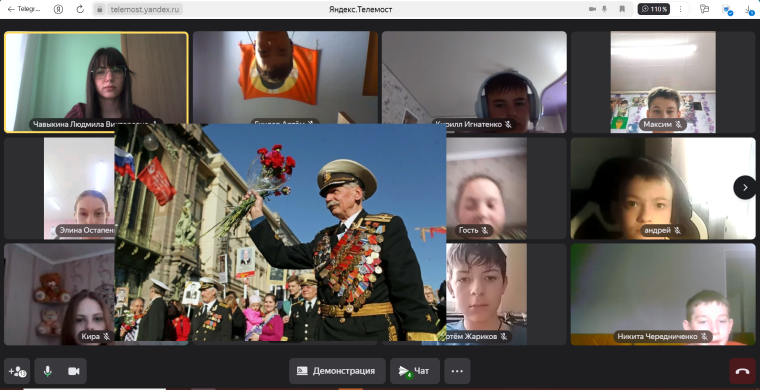Open the Чат panel
Viewport: 760px width, 390px height.
coord(415,371)
